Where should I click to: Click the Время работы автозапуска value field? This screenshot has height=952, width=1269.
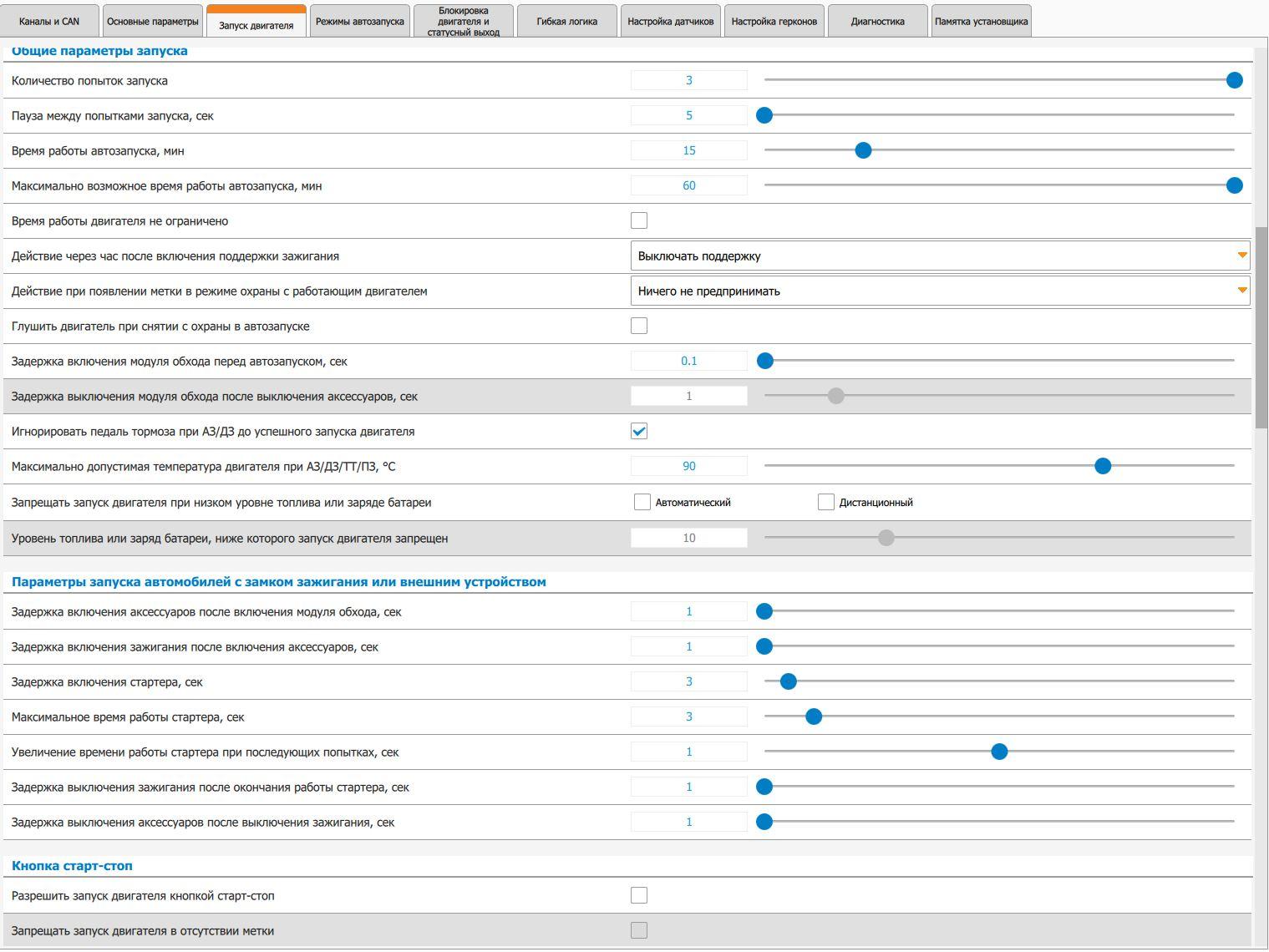(x=689, y=150)
